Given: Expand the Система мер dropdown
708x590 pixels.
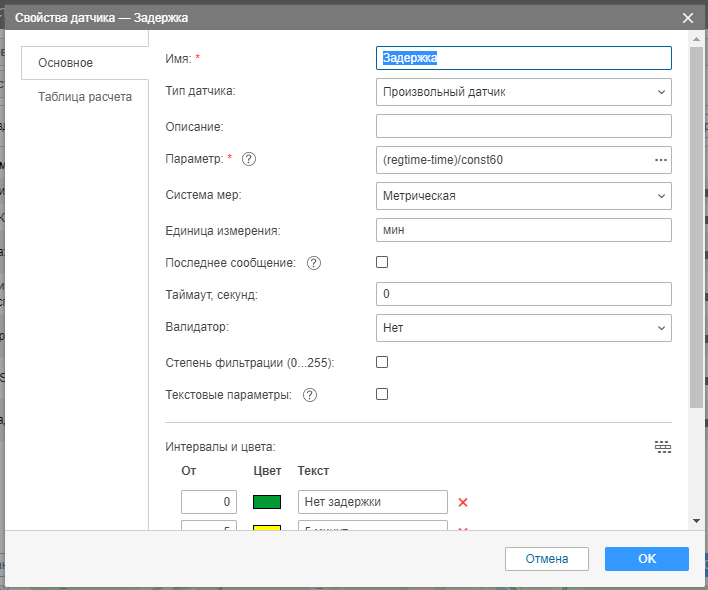Looking at the screenshot, I should tap(523, 196).
